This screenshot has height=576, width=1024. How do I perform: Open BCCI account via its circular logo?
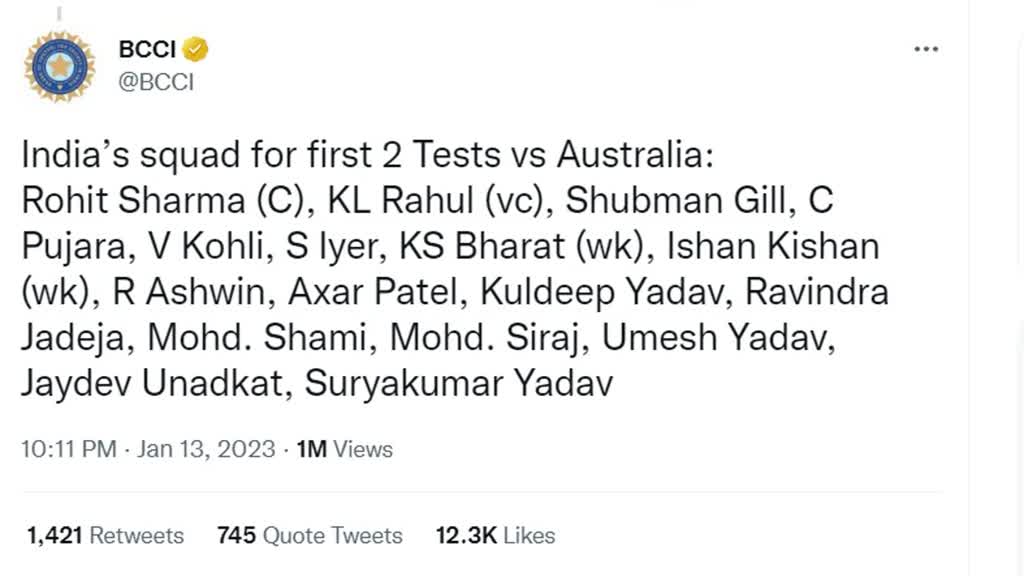(x=58, y=64)
